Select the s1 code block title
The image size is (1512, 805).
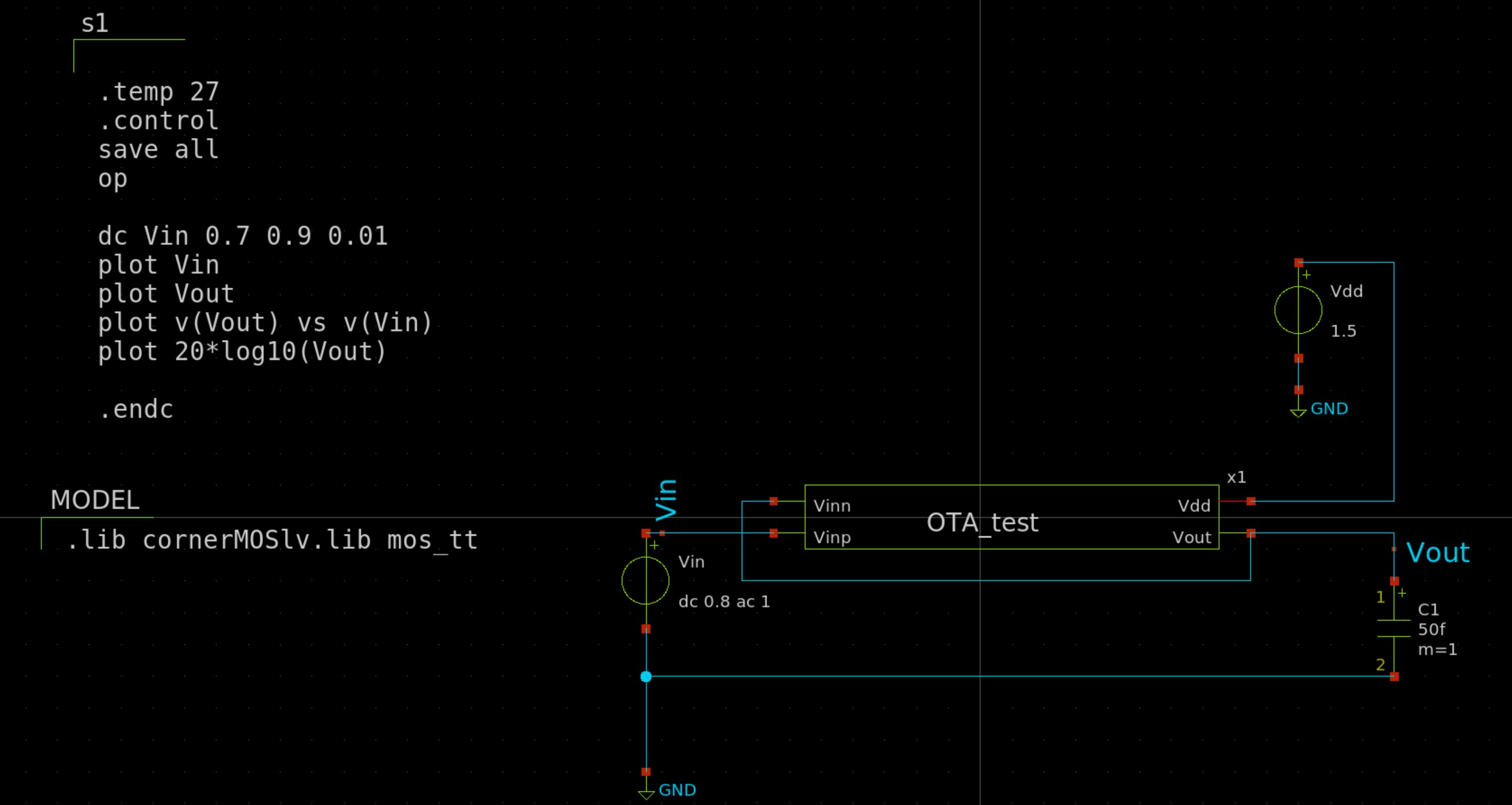(94, 24)
